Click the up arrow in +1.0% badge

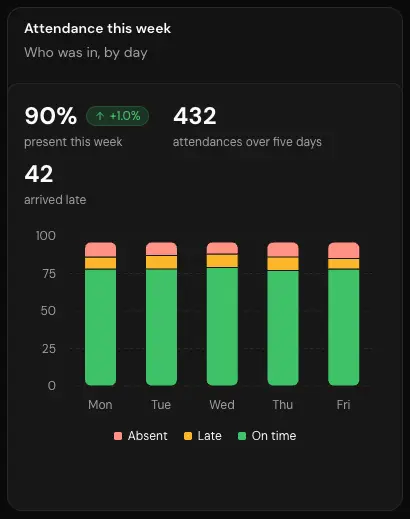100,116
